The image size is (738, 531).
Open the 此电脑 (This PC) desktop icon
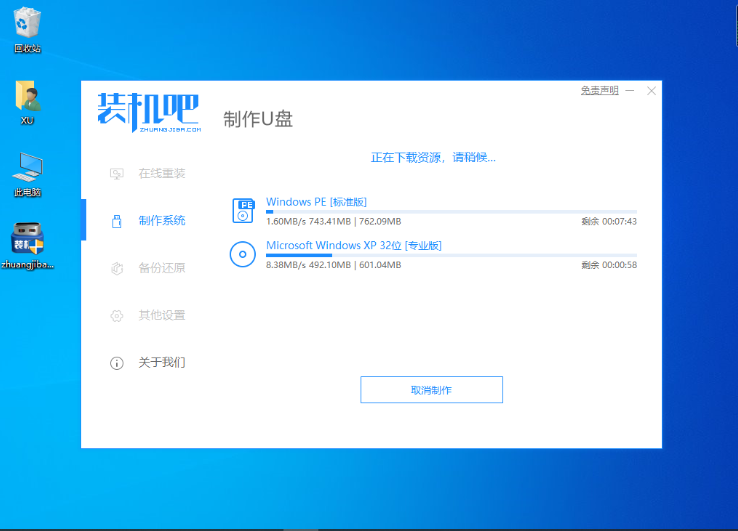(27, 168)
